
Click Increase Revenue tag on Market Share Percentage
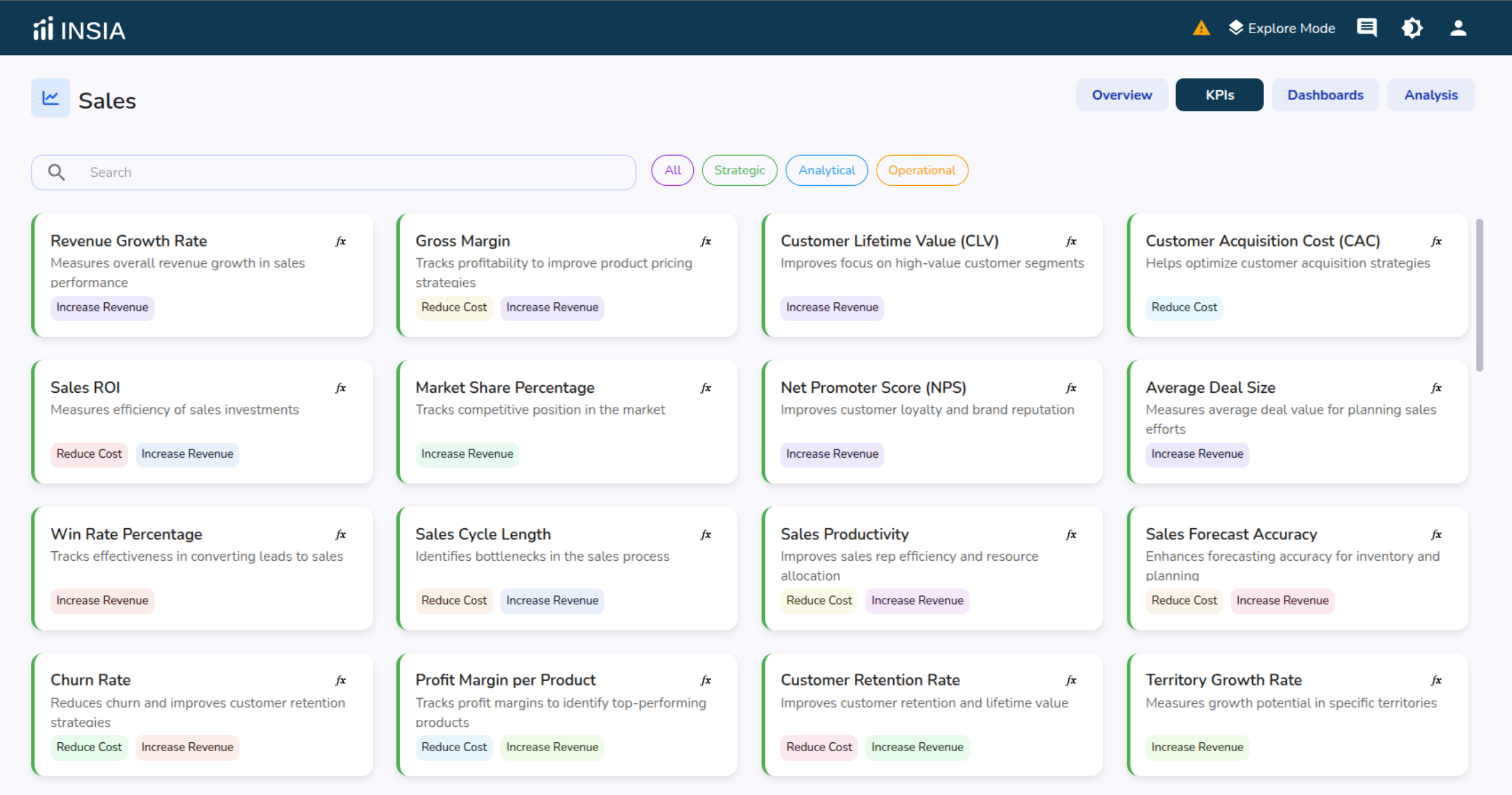pyautogui.click(x=467, y=454)
